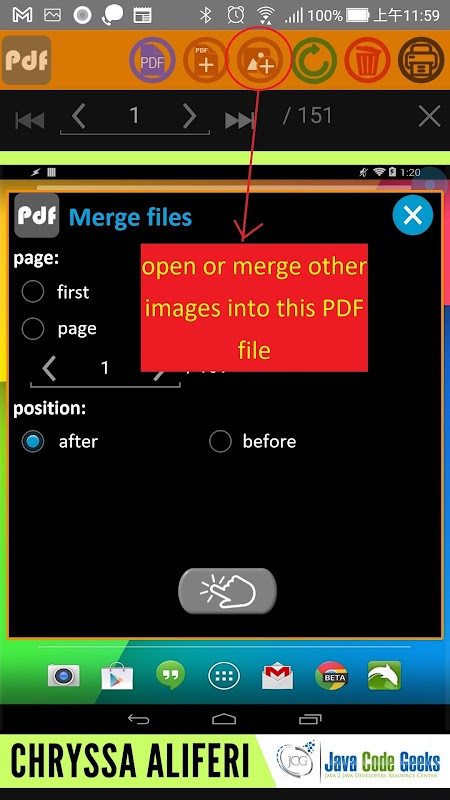Screen dimensions: 450x800
Task: Select the "first" page radio button
Action: (x=33, y=292)
